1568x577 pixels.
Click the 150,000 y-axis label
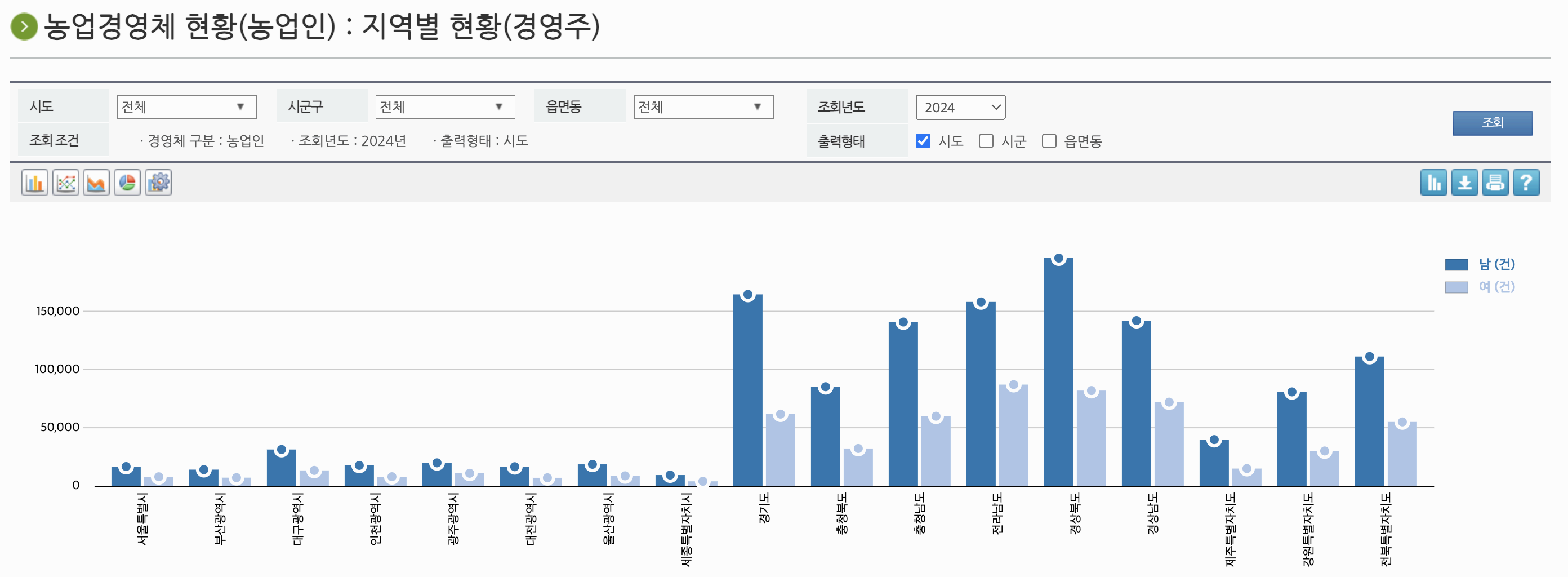58,312
